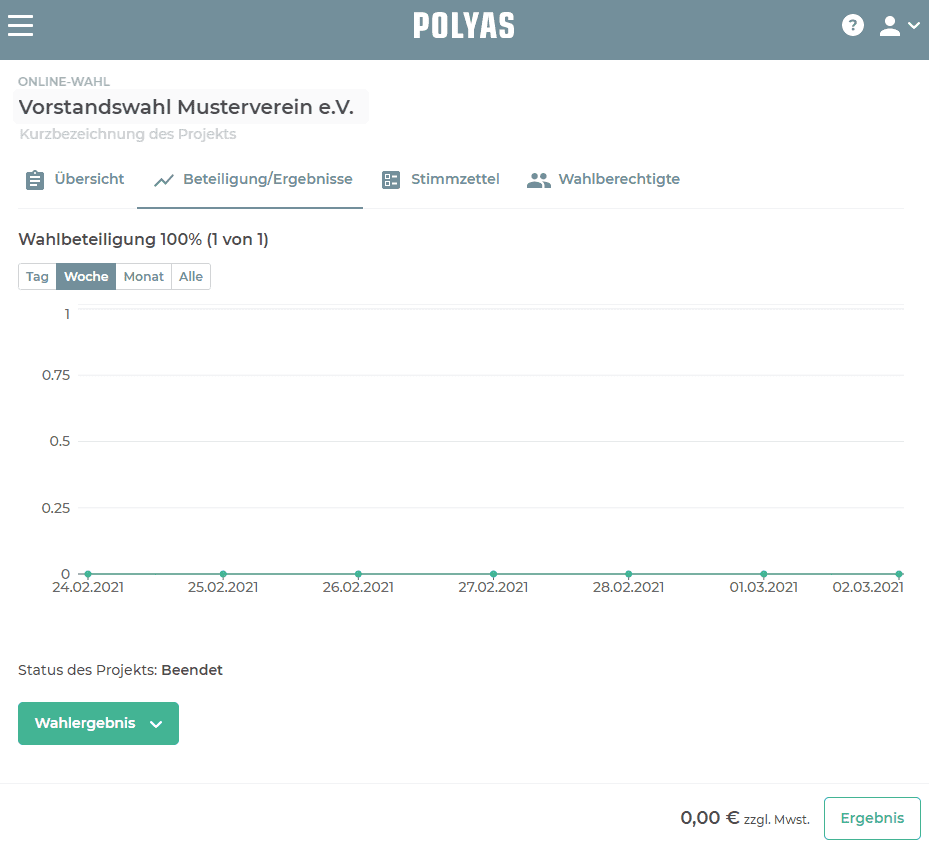
Task: Open the user account profile icon
Action: [x=889, y=26]
